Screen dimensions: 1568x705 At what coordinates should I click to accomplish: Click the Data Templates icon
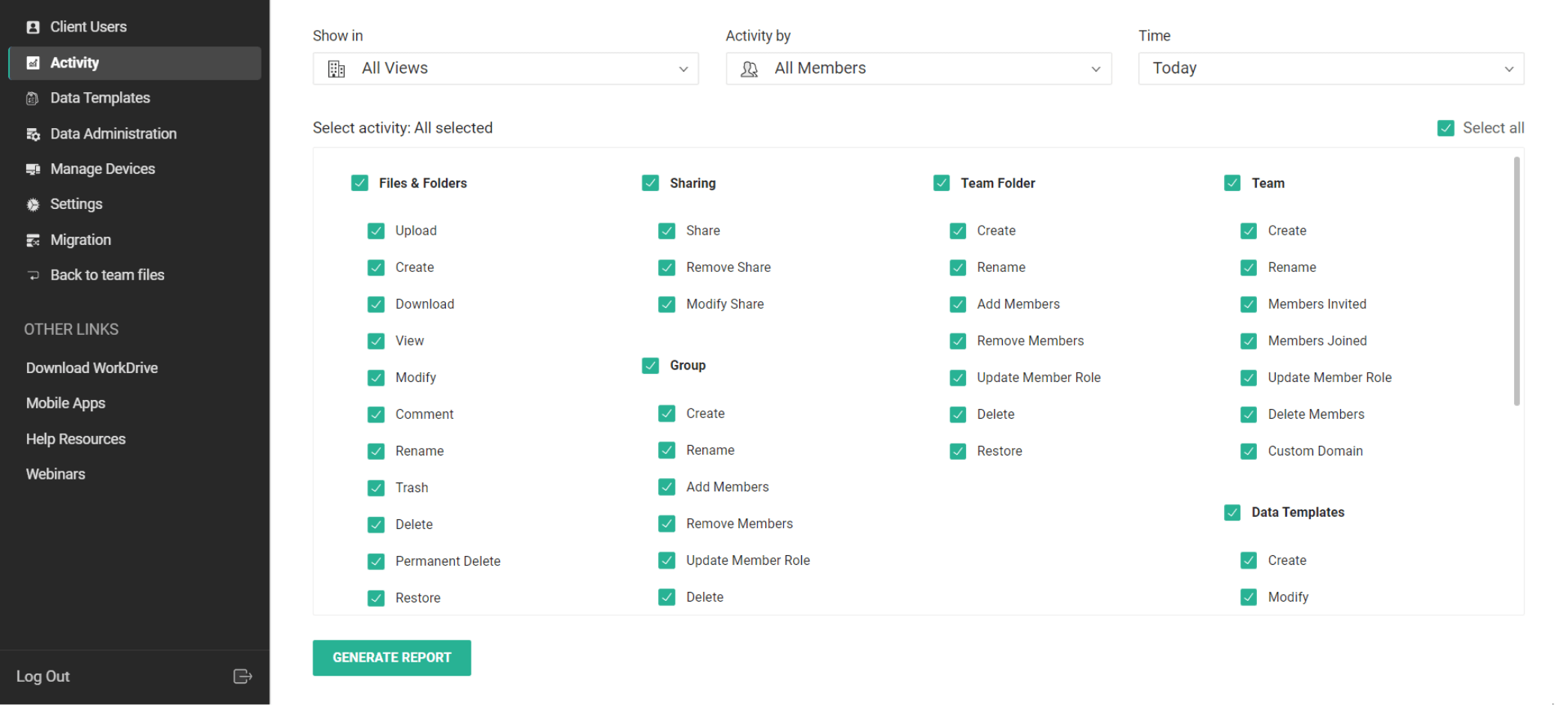(33, 98)
